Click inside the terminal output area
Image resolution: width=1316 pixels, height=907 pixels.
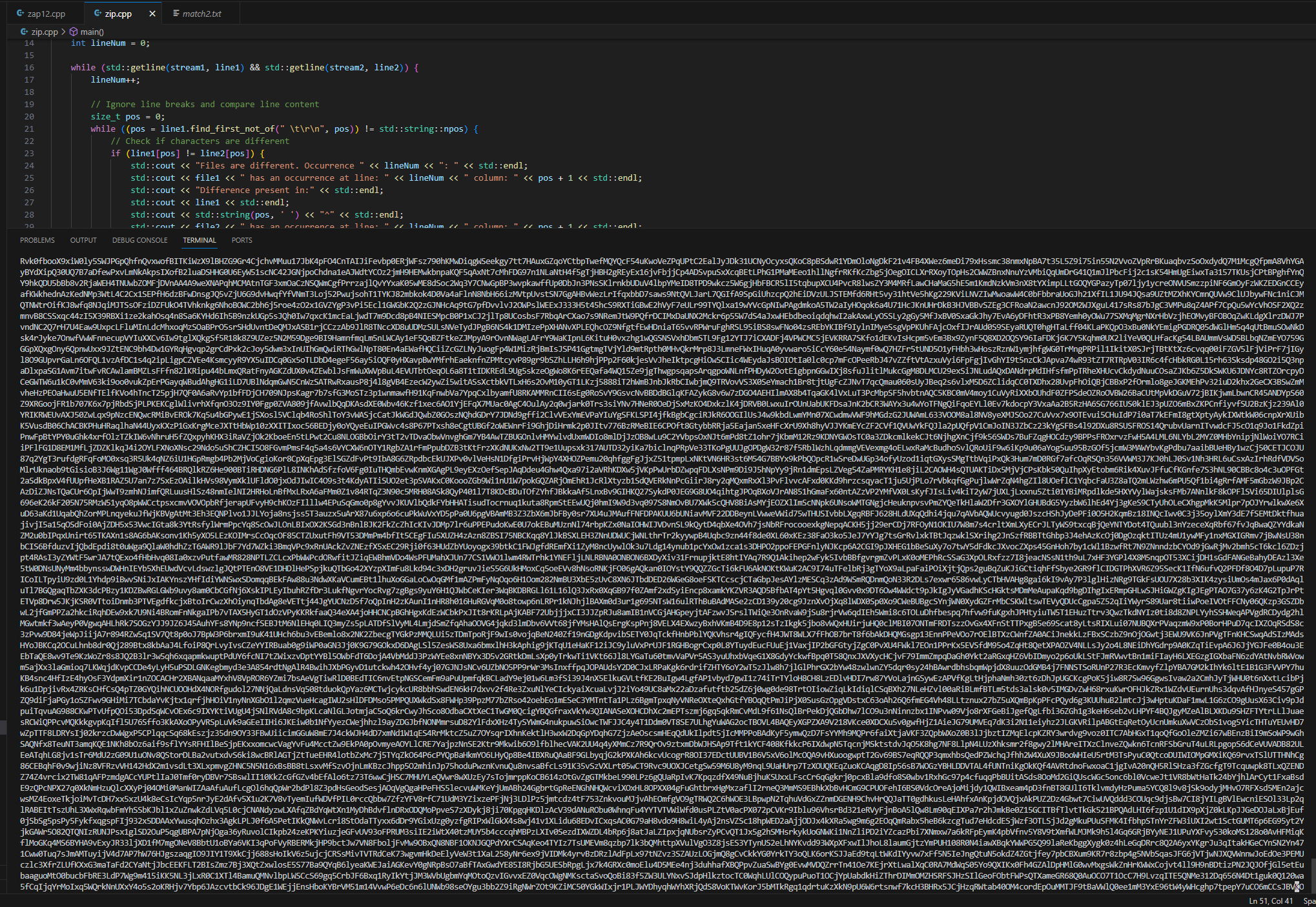[646, 516]
